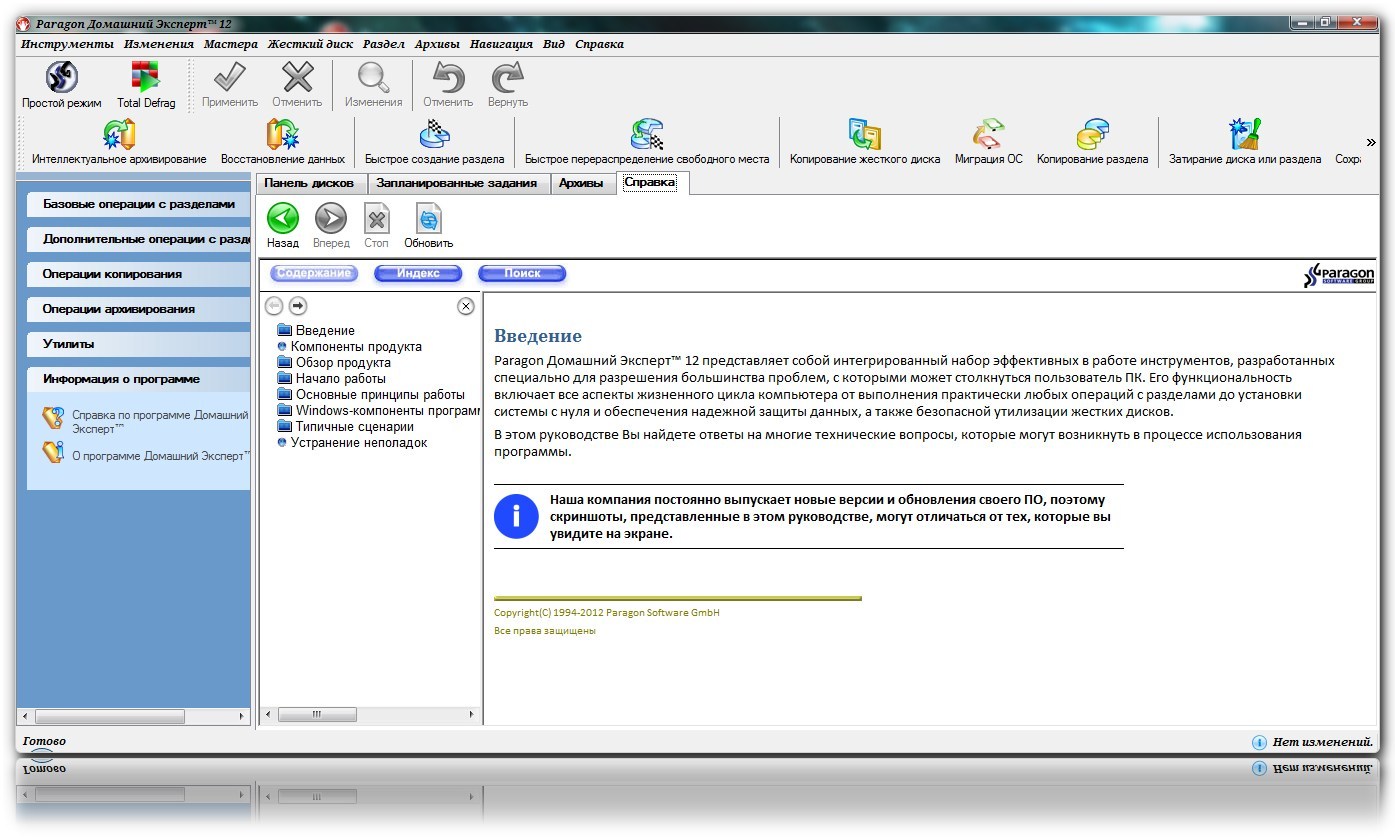
Task: Click the help contents horizontal scrollbar
Action: click(370, 715)
